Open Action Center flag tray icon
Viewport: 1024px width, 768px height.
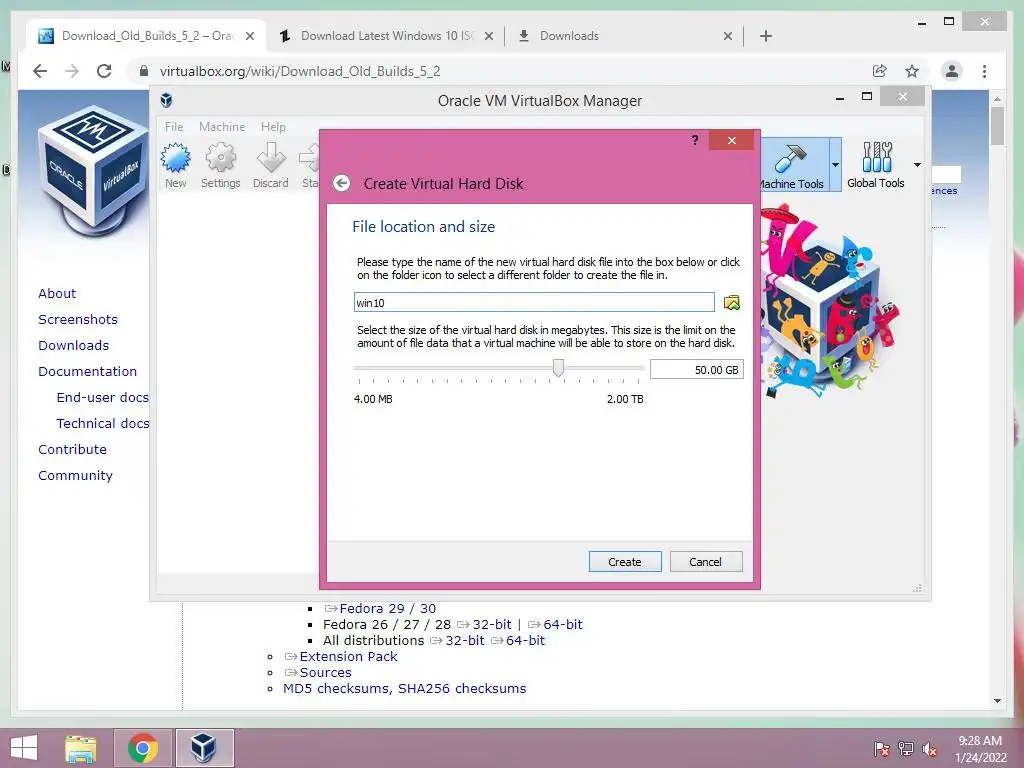coord(881,749)
